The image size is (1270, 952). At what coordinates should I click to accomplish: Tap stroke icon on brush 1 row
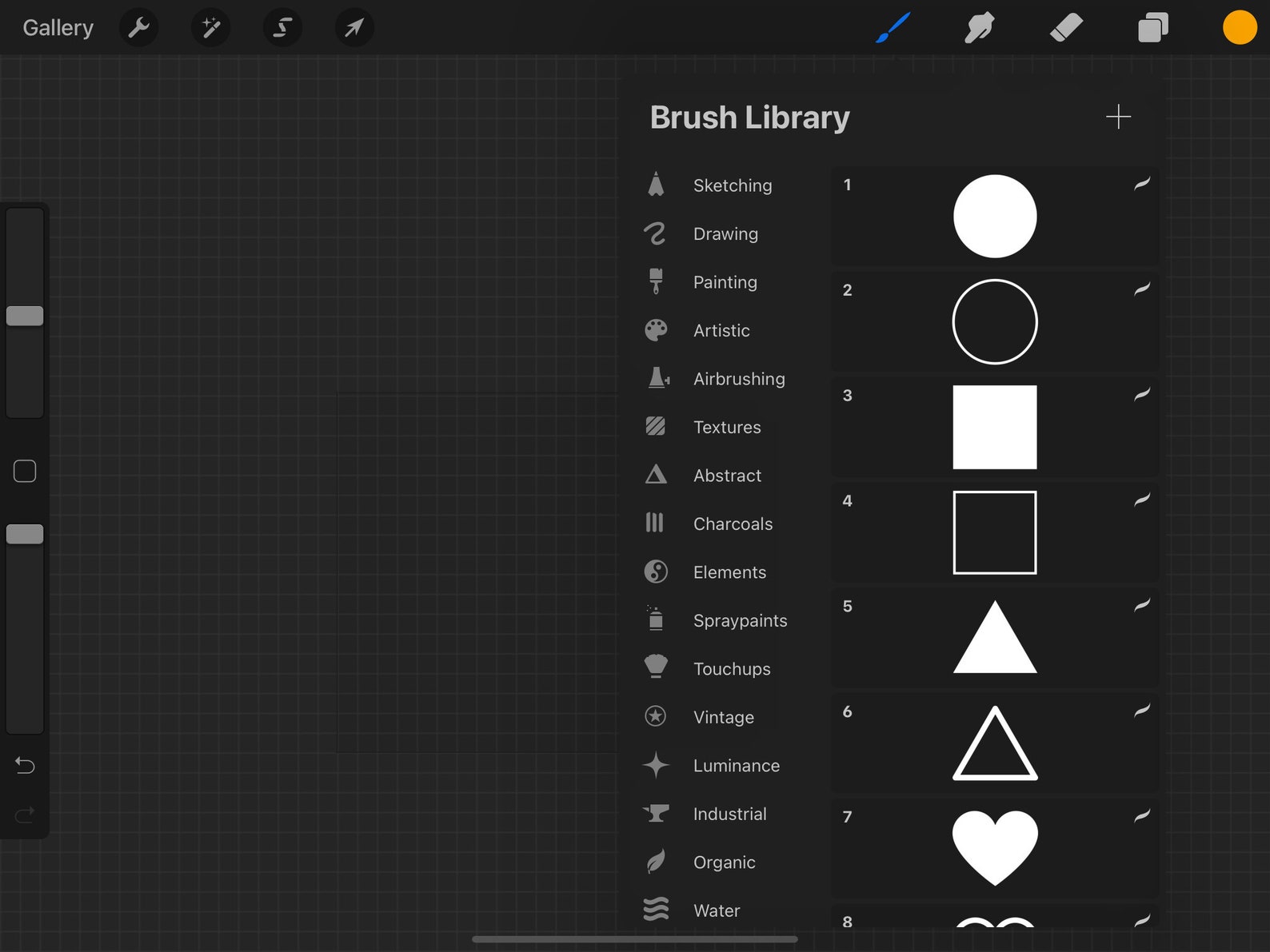[x=1142, y=184]
